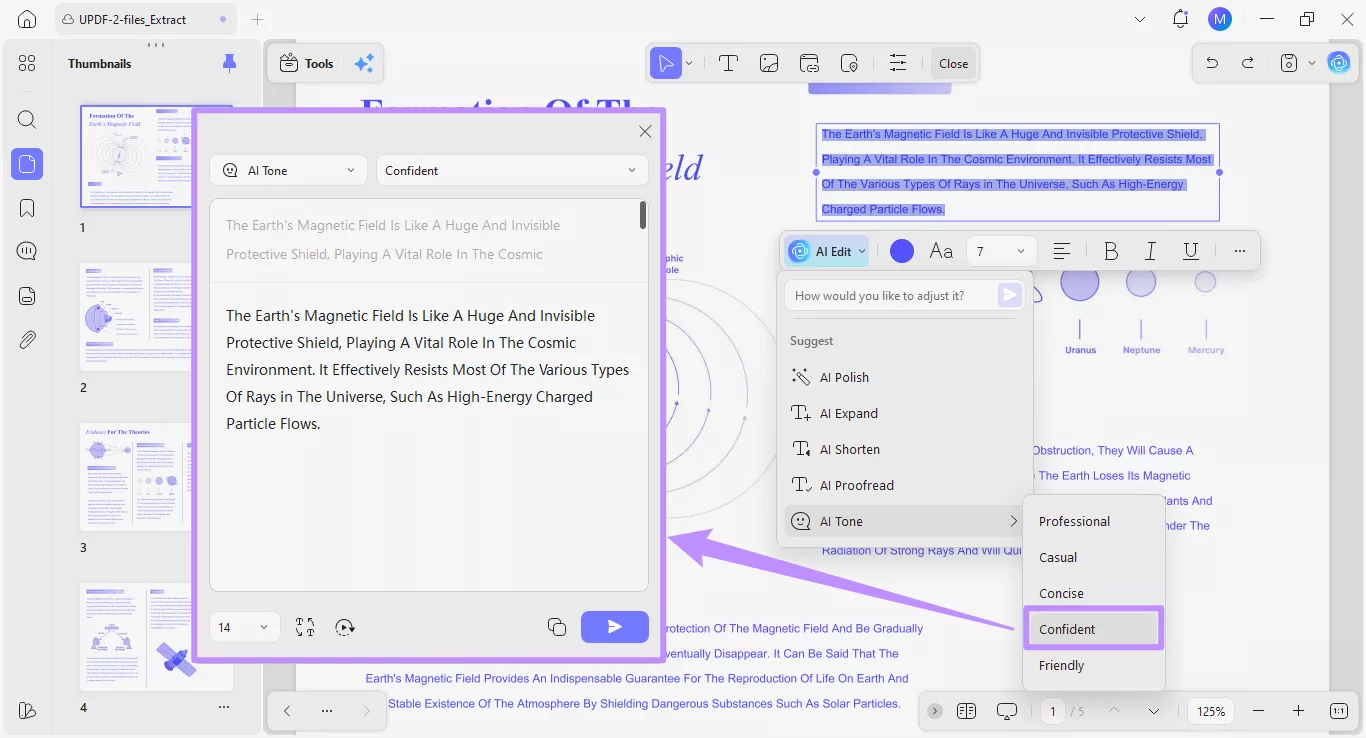Image resolution: width=1366 pixels, height=738 pixels.
Task: Open the 125% zoom level dropdown
Action: coord(1212,711)
